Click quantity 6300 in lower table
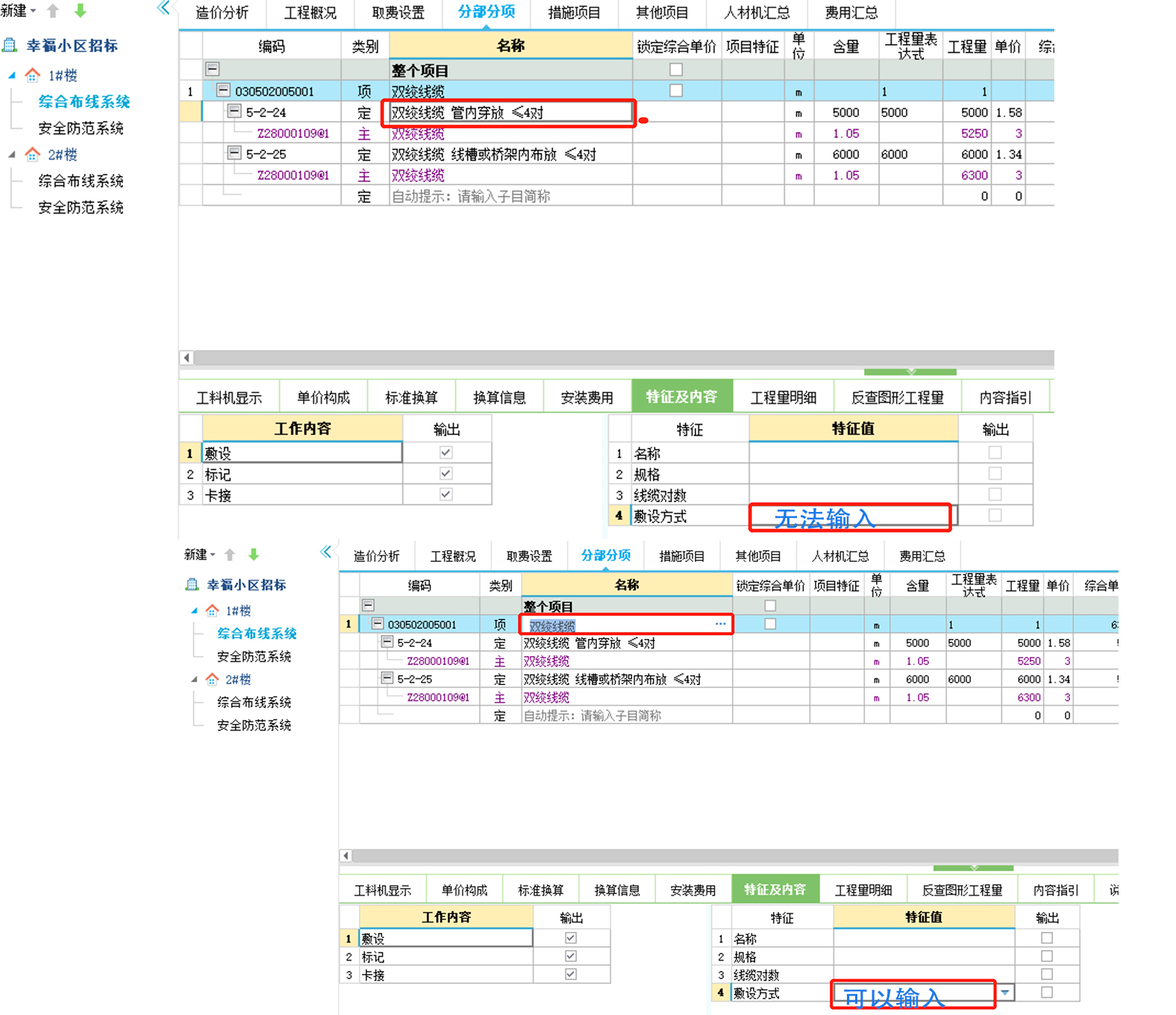Screen dimensions: 1176x1015 [x=1028, y=697]
